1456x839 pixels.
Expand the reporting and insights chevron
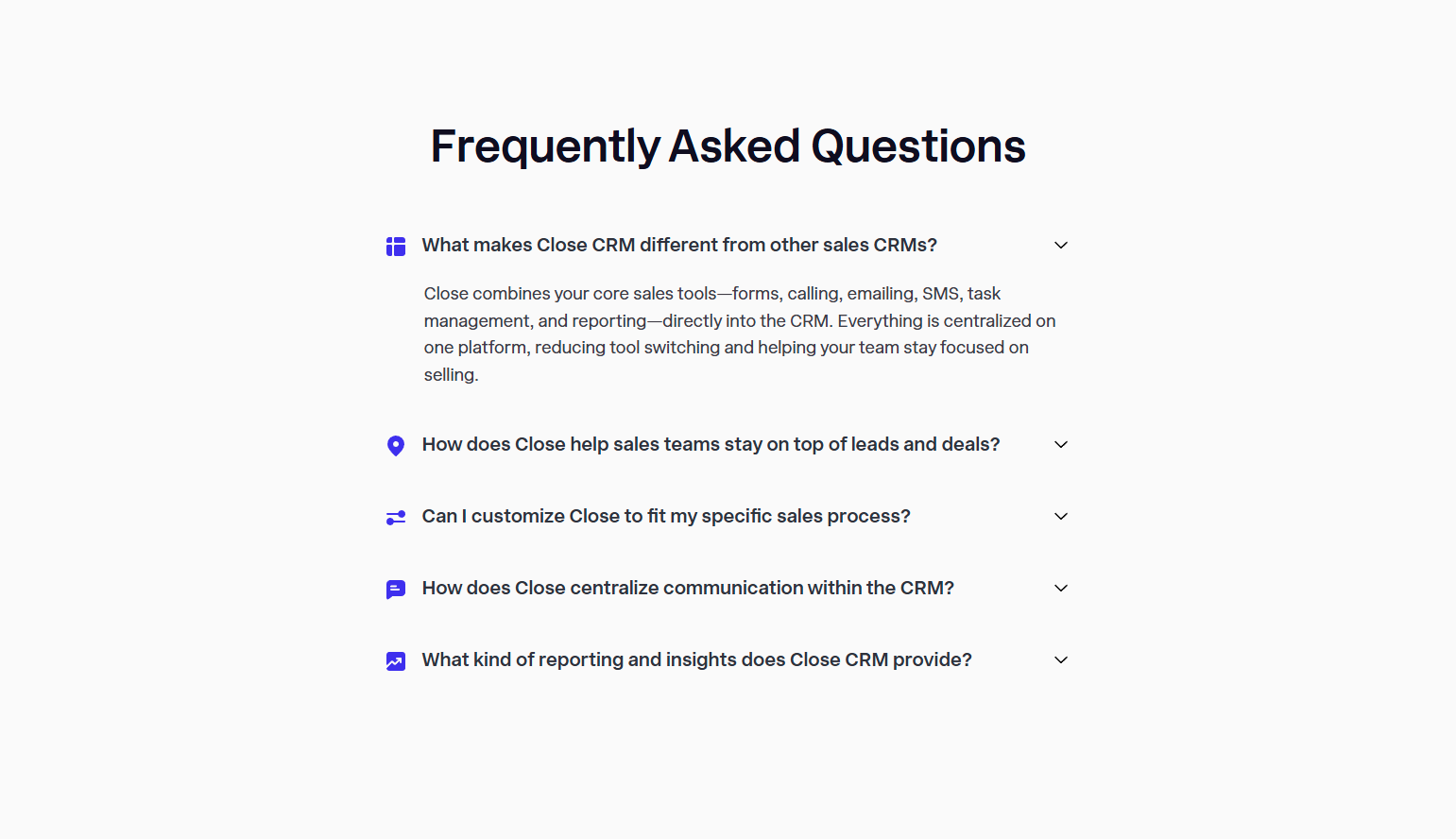click(1060, 659)
